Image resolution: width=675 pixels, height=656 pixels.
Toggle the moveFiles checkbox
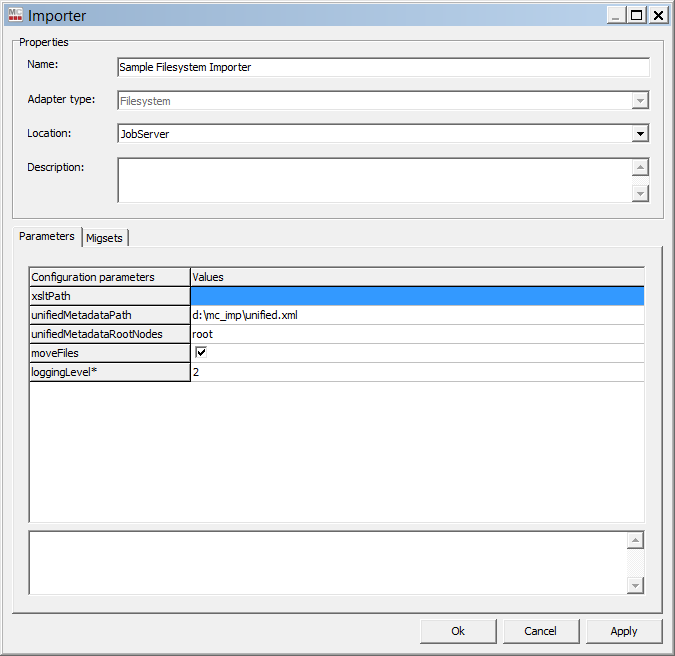[201, 353]
